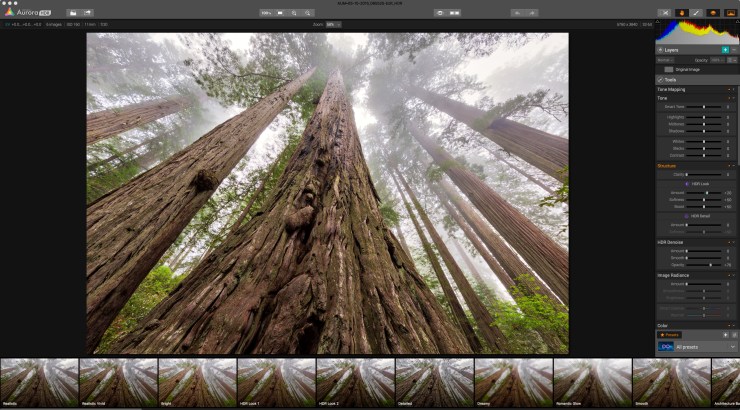Open the layer blend mode dropdown
This screenshot has width=740, height=410.
pyautogui.click(x=665, y=60)
